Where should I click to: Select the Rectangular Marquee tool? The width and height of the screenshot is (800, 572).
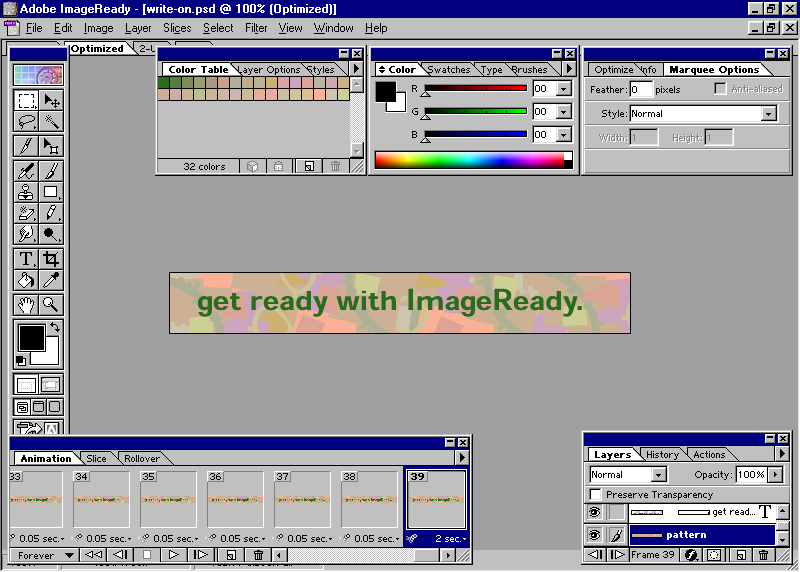pyautogui.click(x=26, y=101)
